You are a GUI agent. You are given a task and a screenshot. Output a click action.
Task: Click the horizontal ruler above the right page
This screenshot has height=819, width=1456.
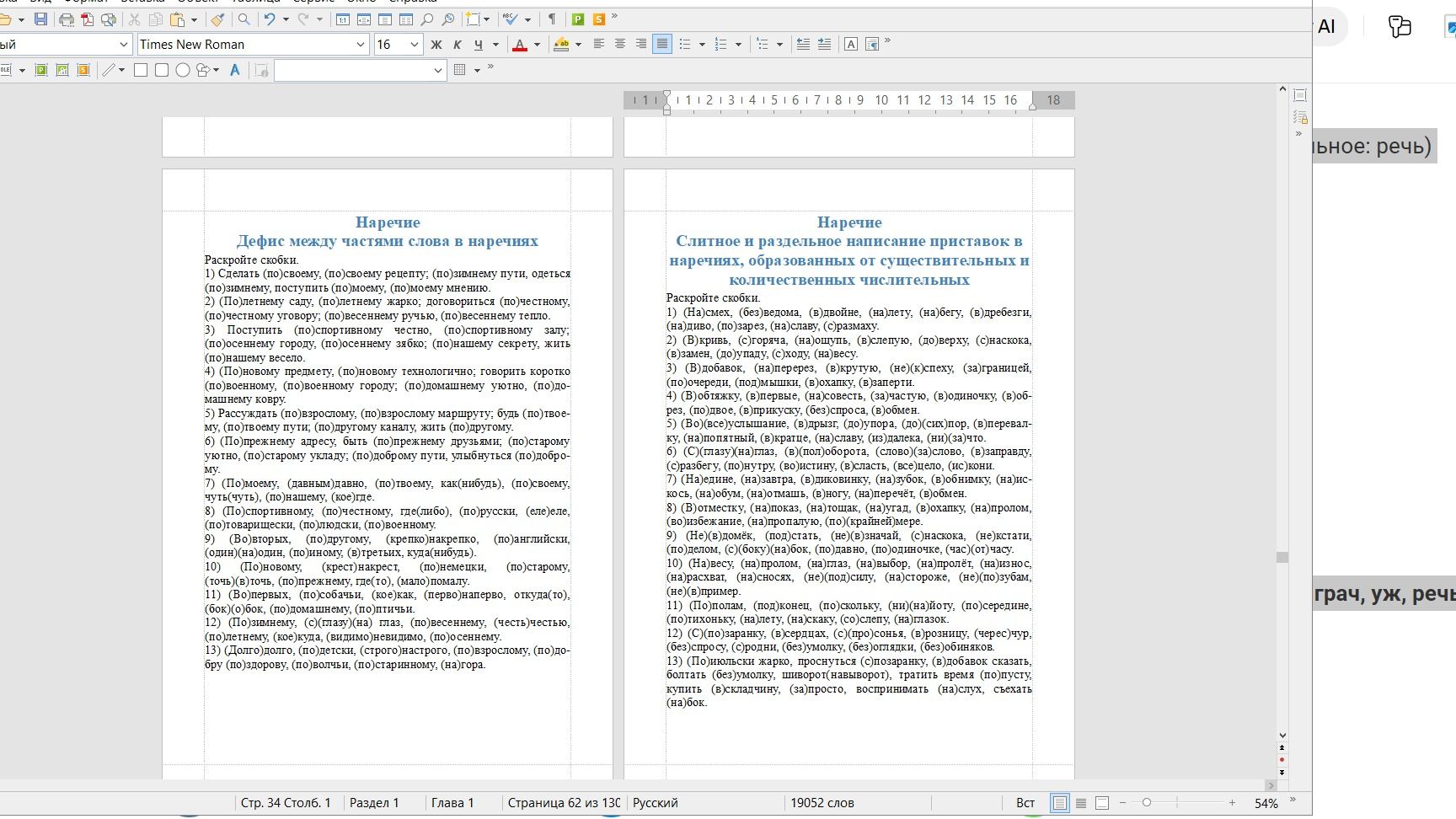point(849,100)
